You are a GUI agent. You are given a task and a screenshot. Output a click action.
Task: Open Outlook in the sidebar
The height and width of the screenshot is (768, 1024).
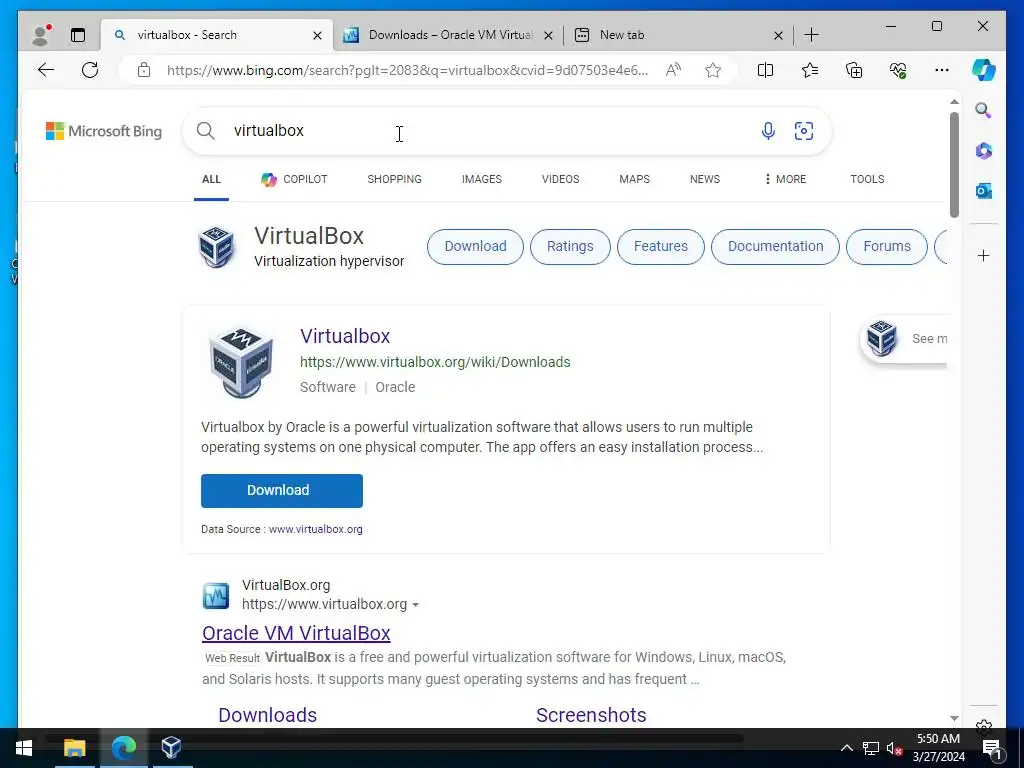pyautogui.click(x=984, y=191)
